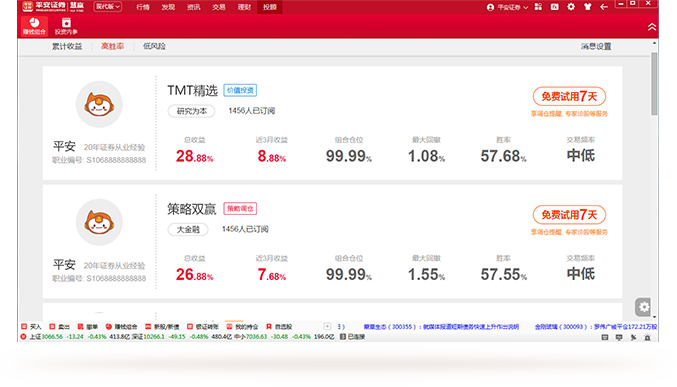This screenshot has height=387, width=677.
Task: Click the floating gear button near scrollbar
Action: click(643, 307)
